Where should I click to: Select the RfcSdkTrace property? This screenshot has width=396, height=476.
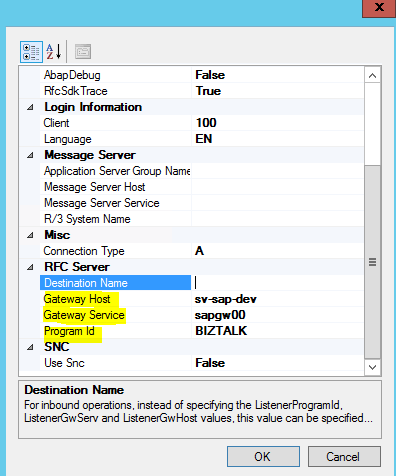(76, 91)
